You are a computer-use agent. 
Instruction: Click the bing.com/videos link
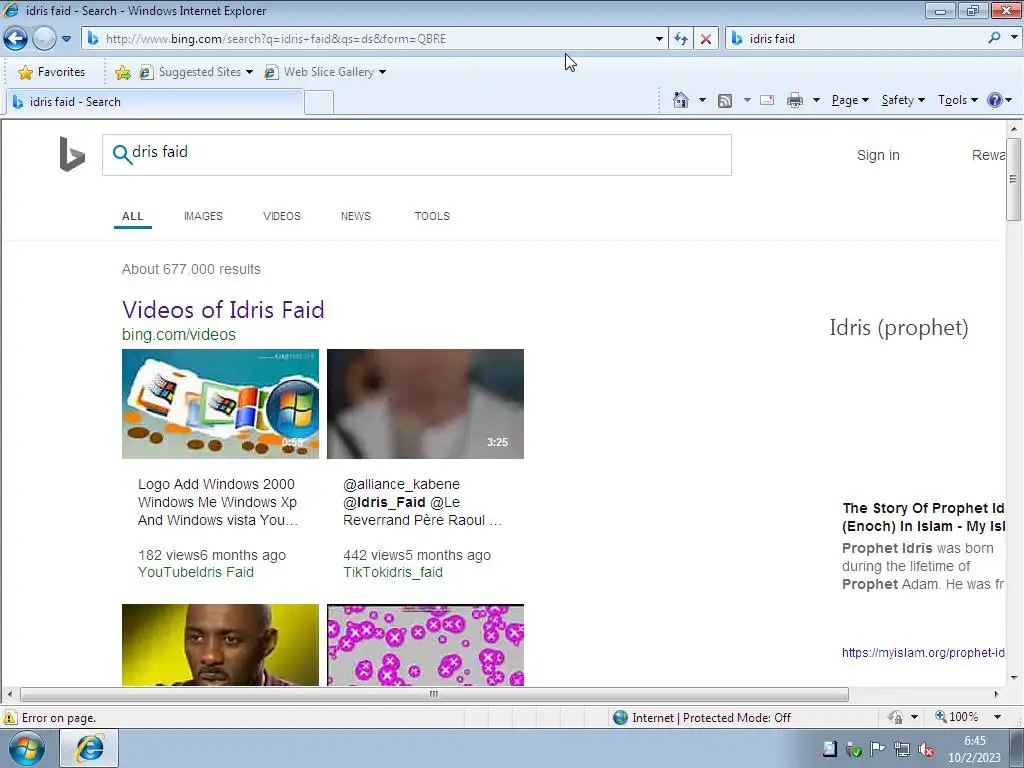click(178, 334)
